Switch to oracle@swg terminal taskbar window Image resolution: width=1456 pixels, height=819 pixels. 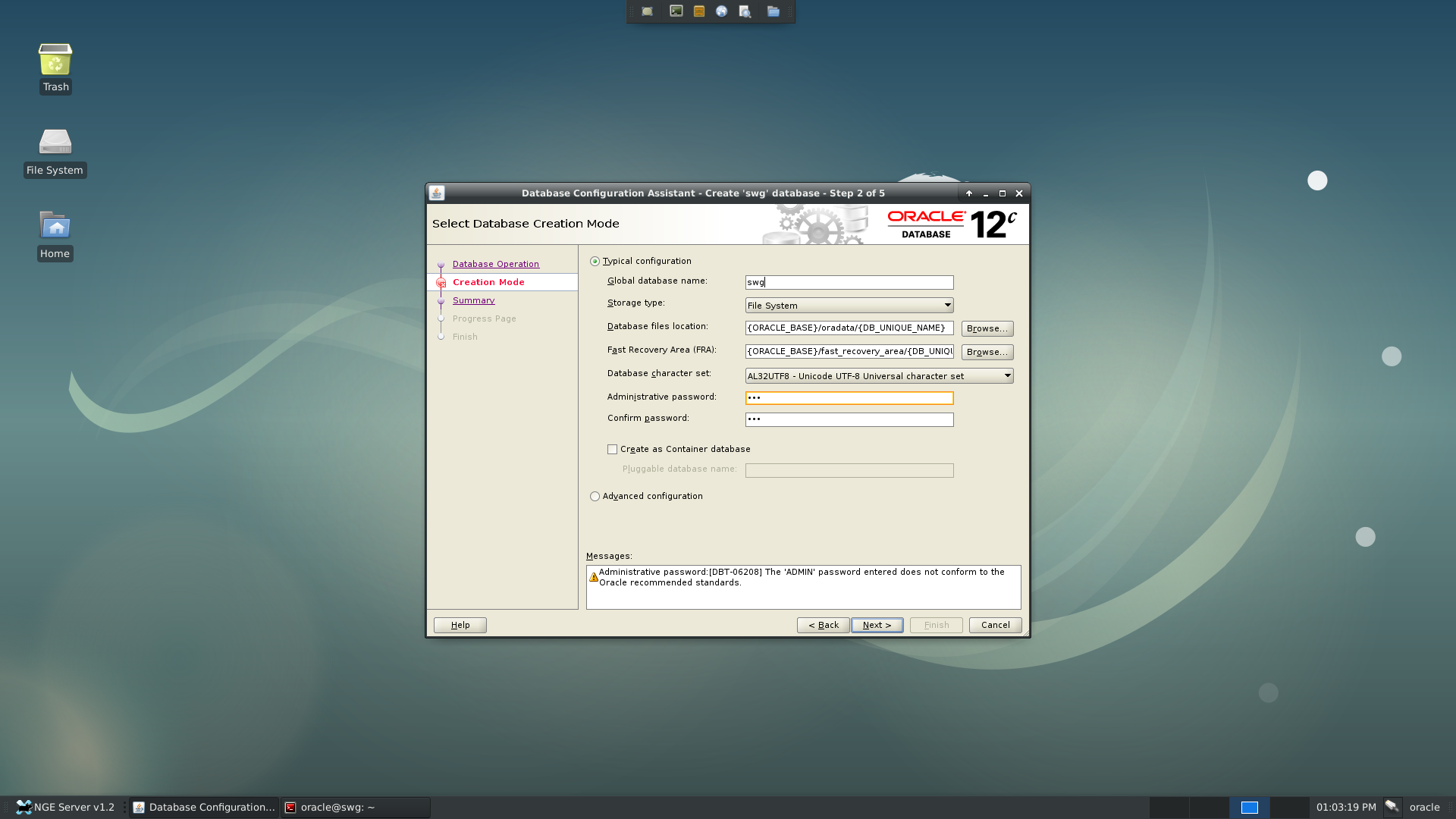pos(355,807)
